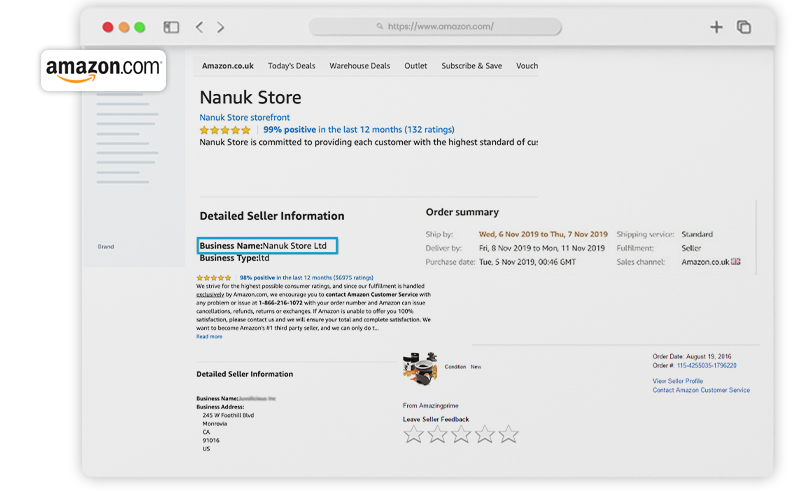Go forward with the right arrow

point(220,27)
